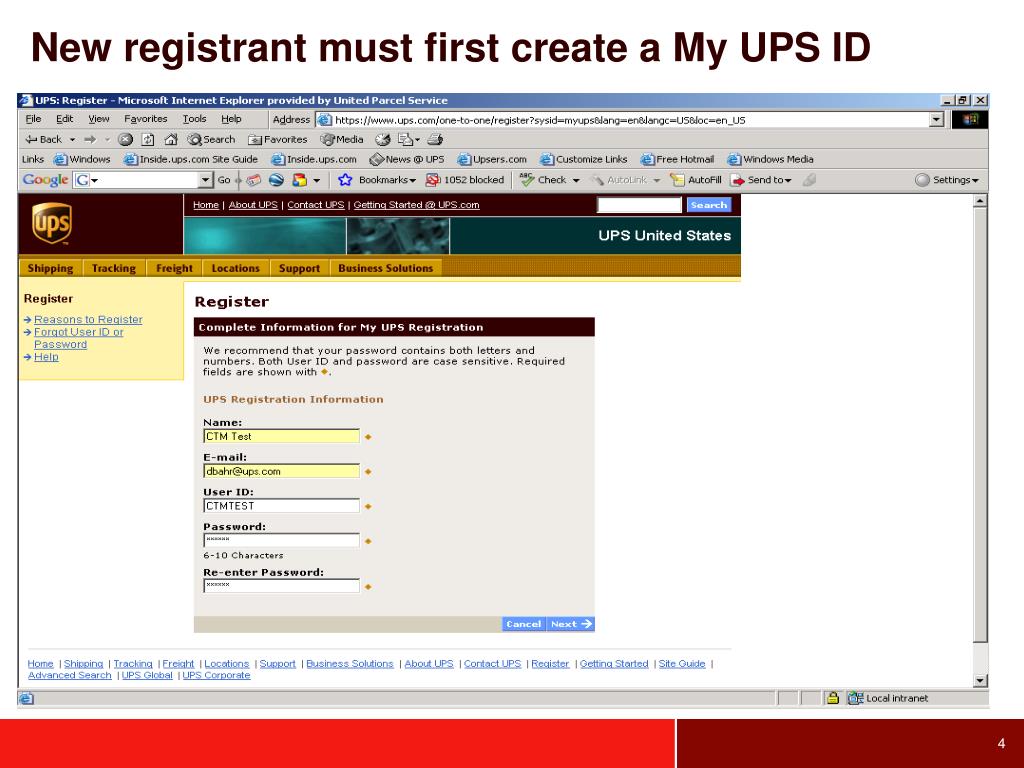Open the Reasons to Register link
1024x768 pixels.
[x=88, y=319]
